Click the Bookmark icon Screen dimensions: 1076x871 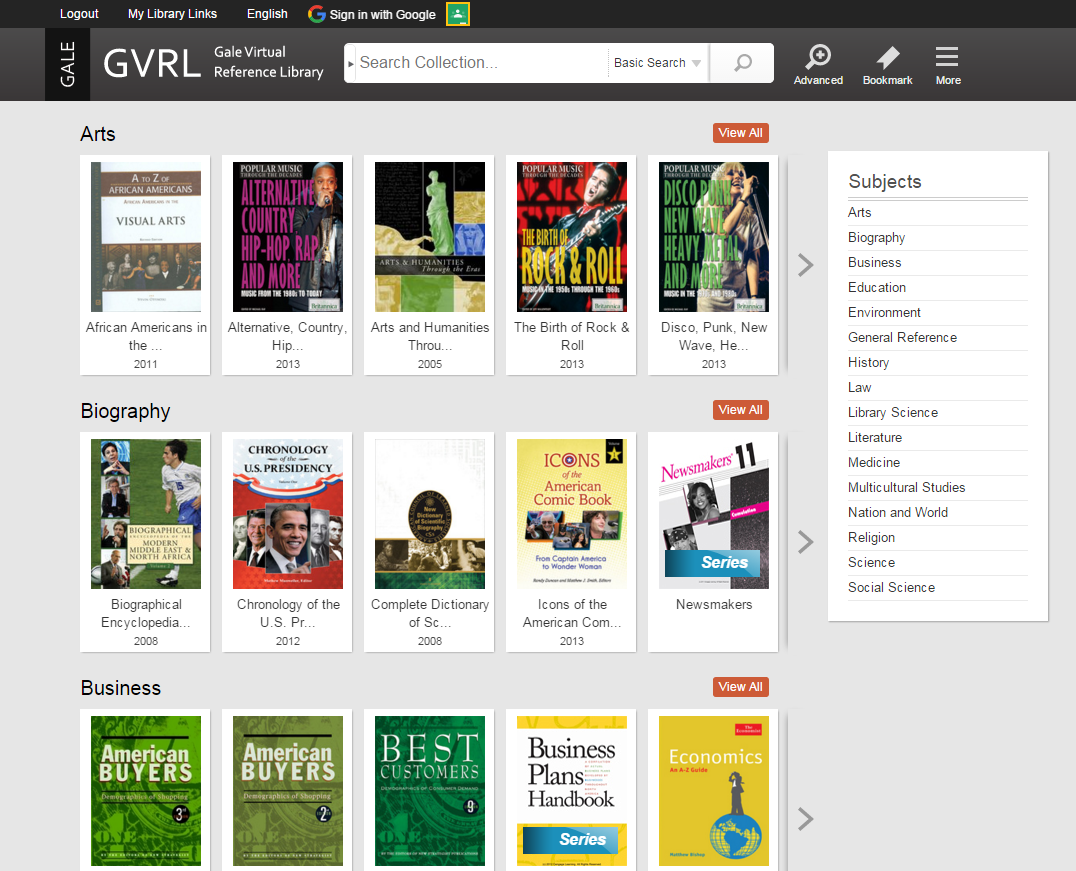887,65
